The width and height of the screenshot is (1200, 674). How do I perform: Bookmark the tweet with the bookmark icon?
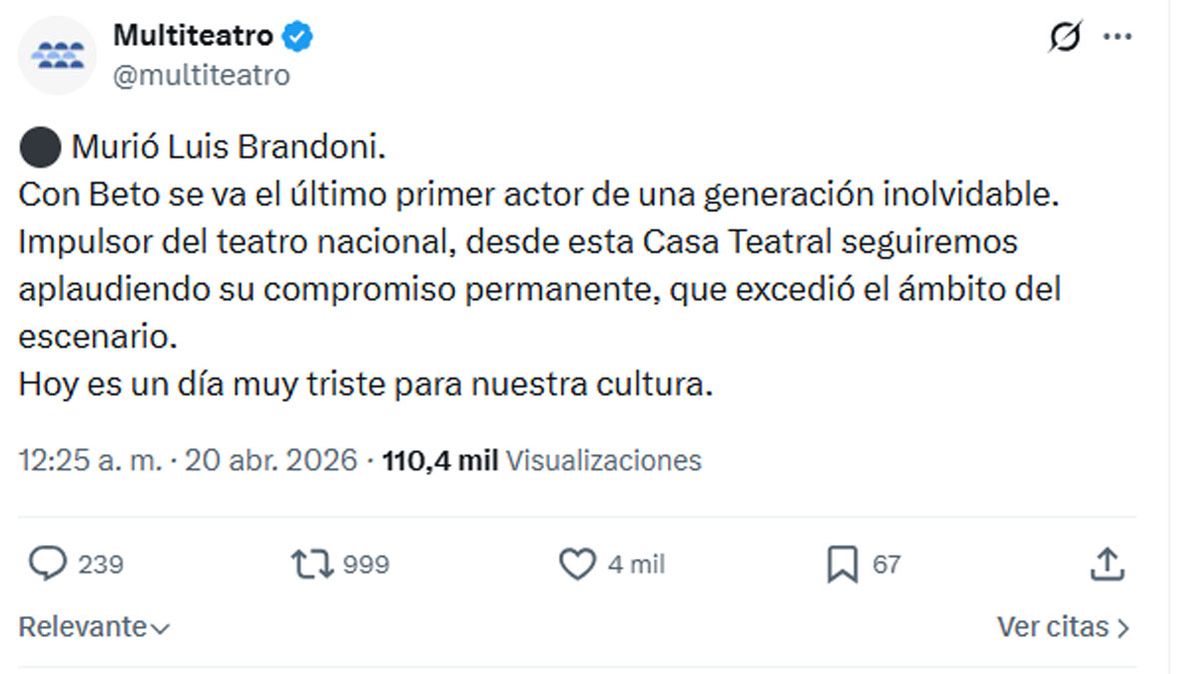tap(842, 566)
